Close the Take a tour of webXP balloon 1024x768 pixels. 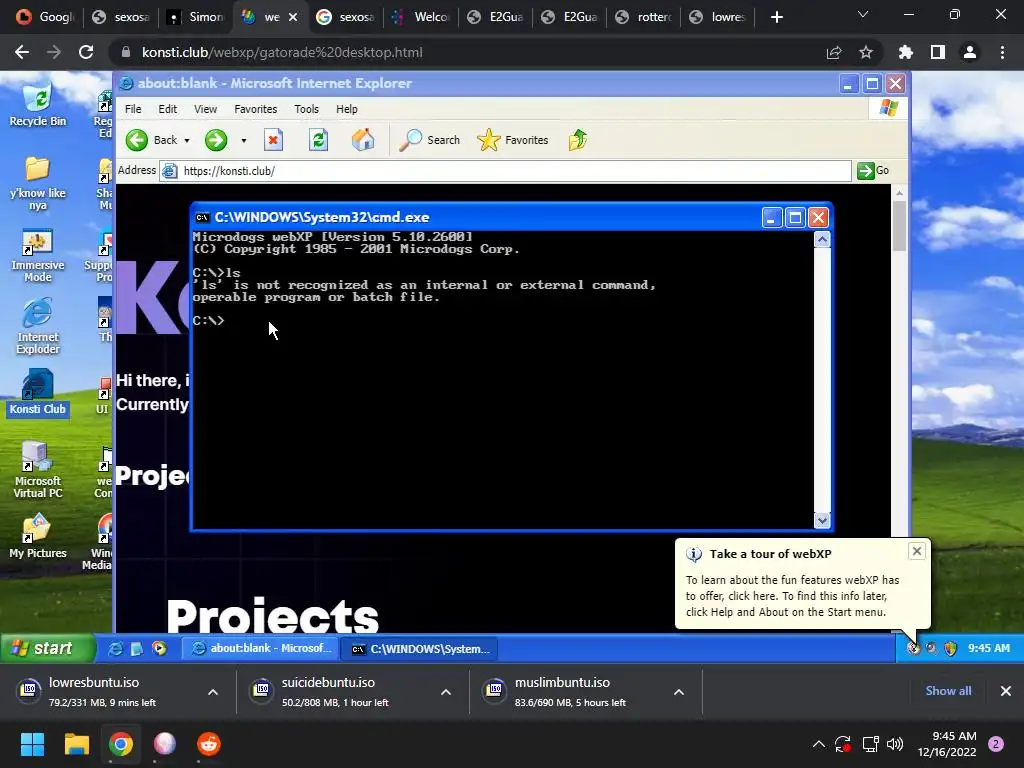click(917, 551)
